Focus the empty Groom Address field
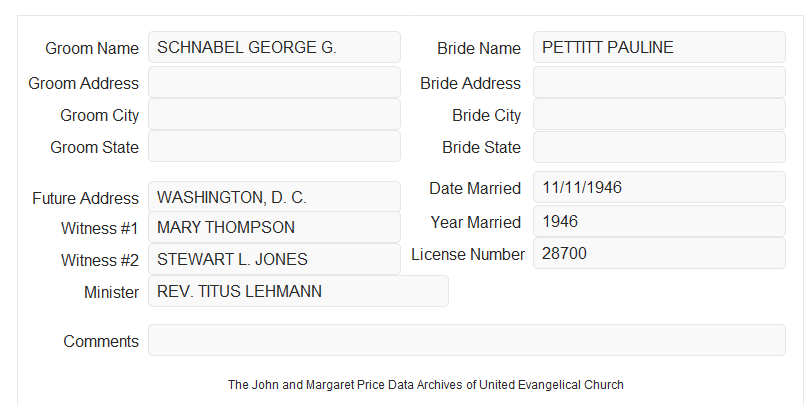 pyautogui.click(x=274, y=82)
